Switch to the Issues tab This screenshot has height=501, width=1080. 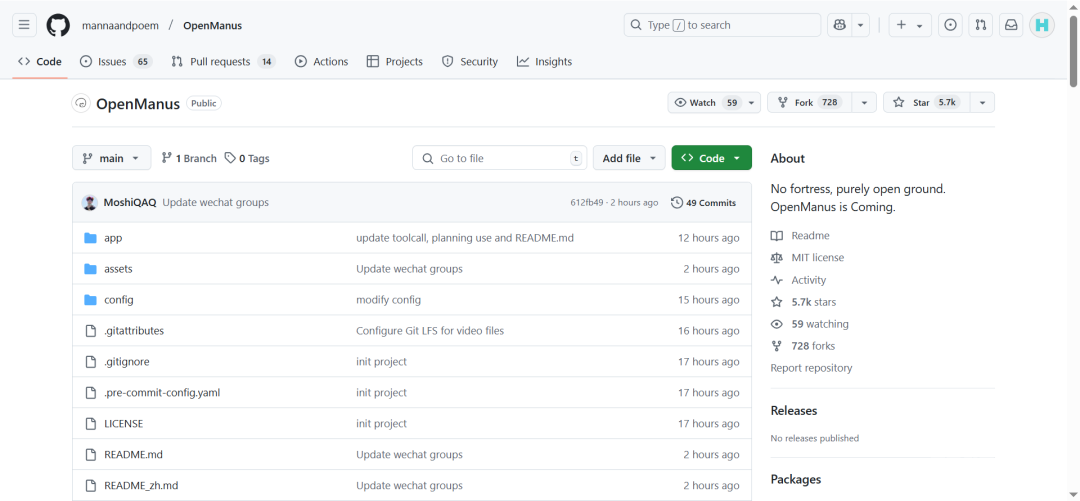(116, 61)
